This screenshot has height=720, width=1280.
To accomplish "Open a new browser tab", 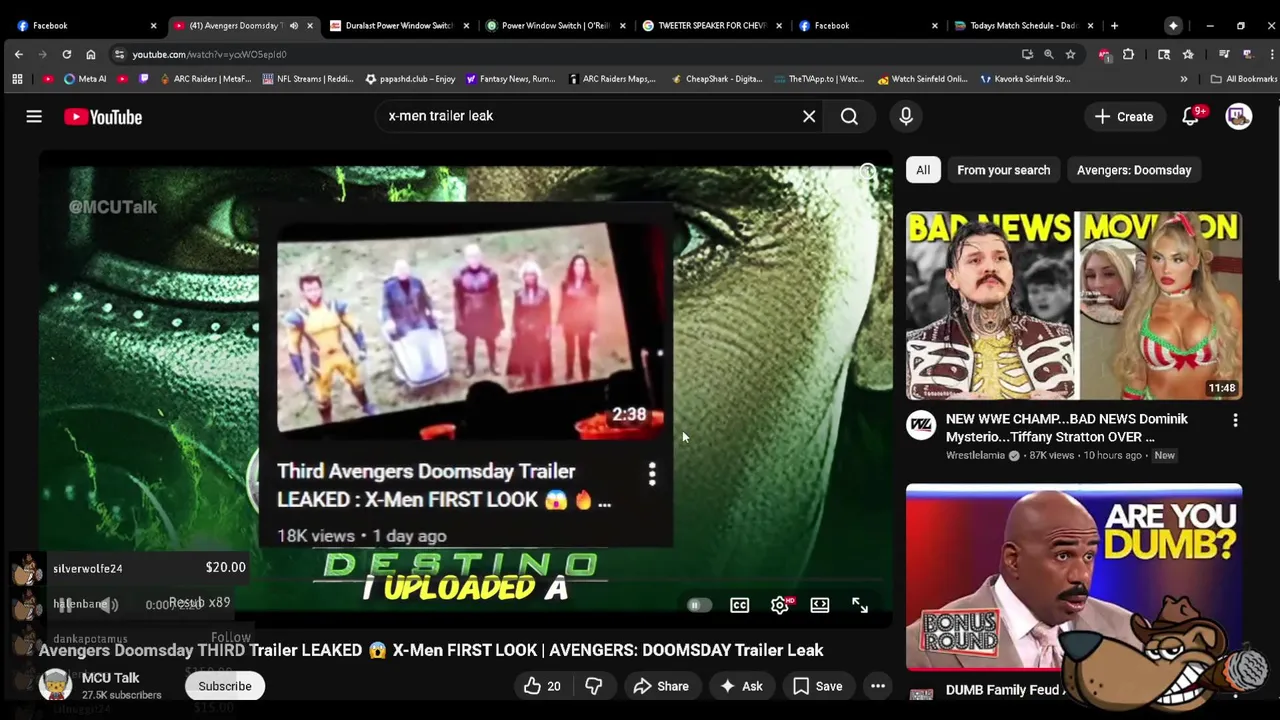I will 1114,26.
